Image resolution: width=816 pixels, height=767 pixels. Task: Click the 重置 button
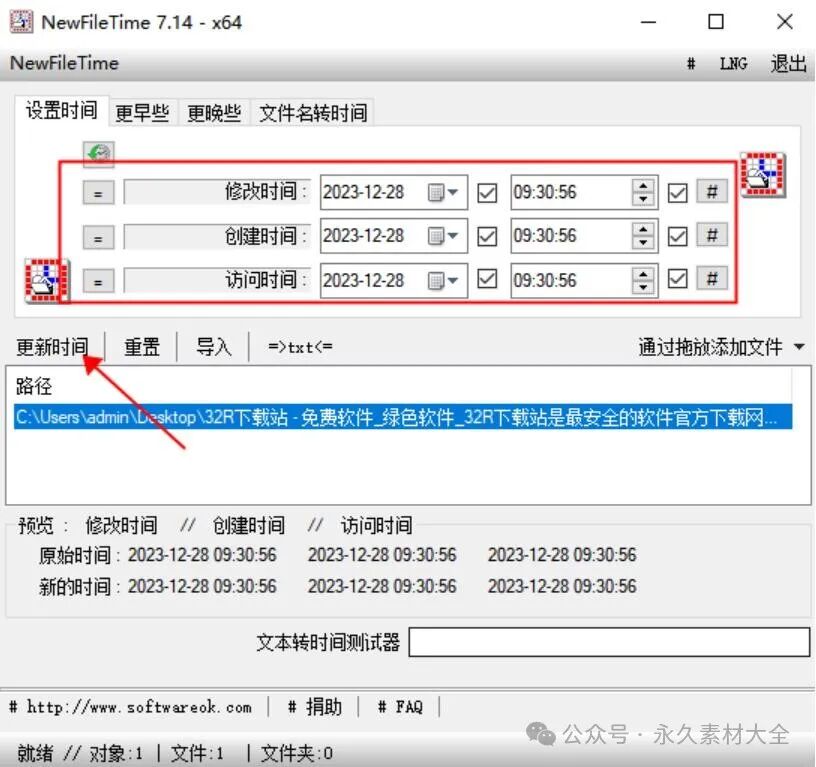(x=142, y=347)
